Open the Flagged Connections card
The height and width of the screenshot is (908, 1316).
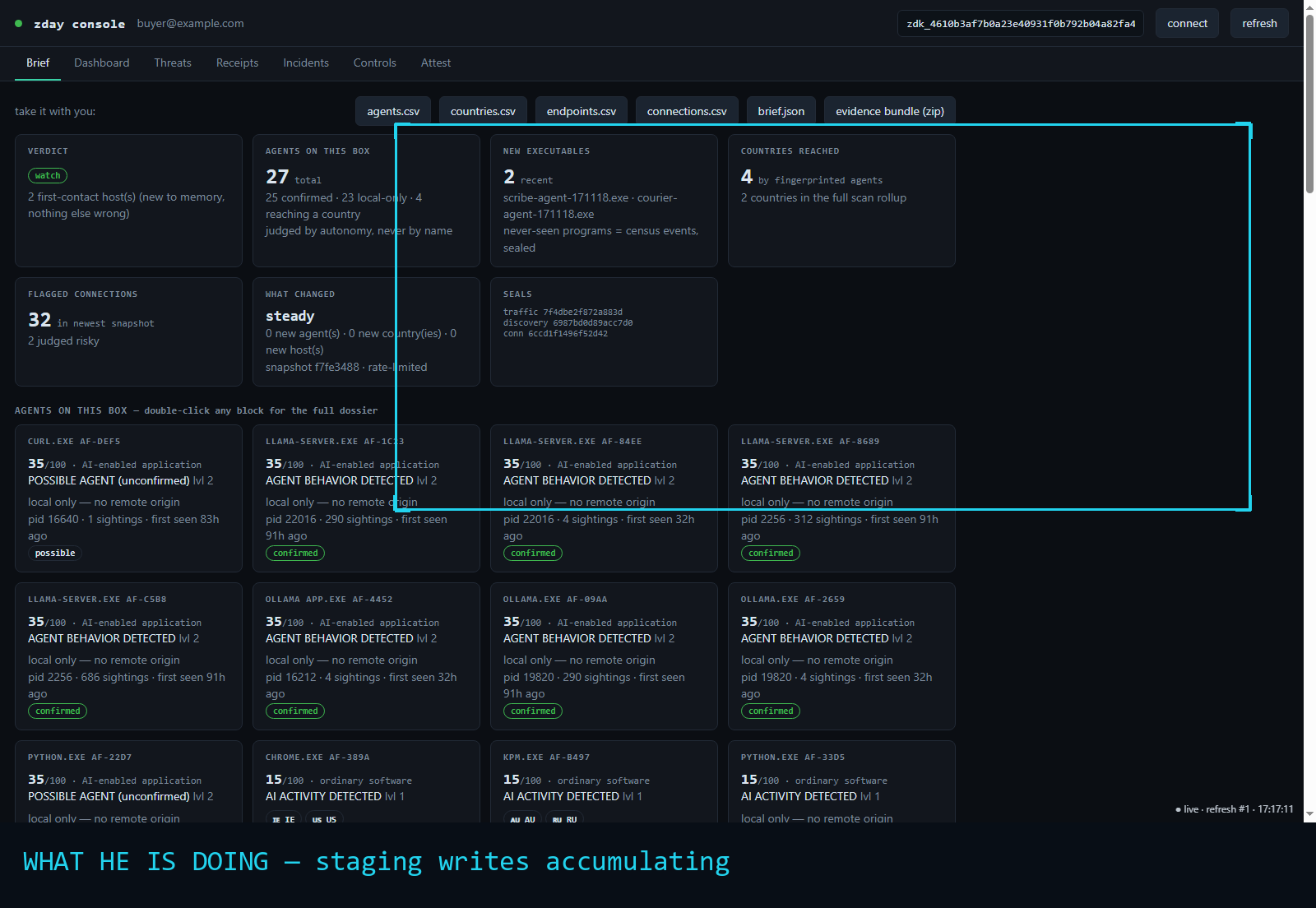[x=128, y=331]
